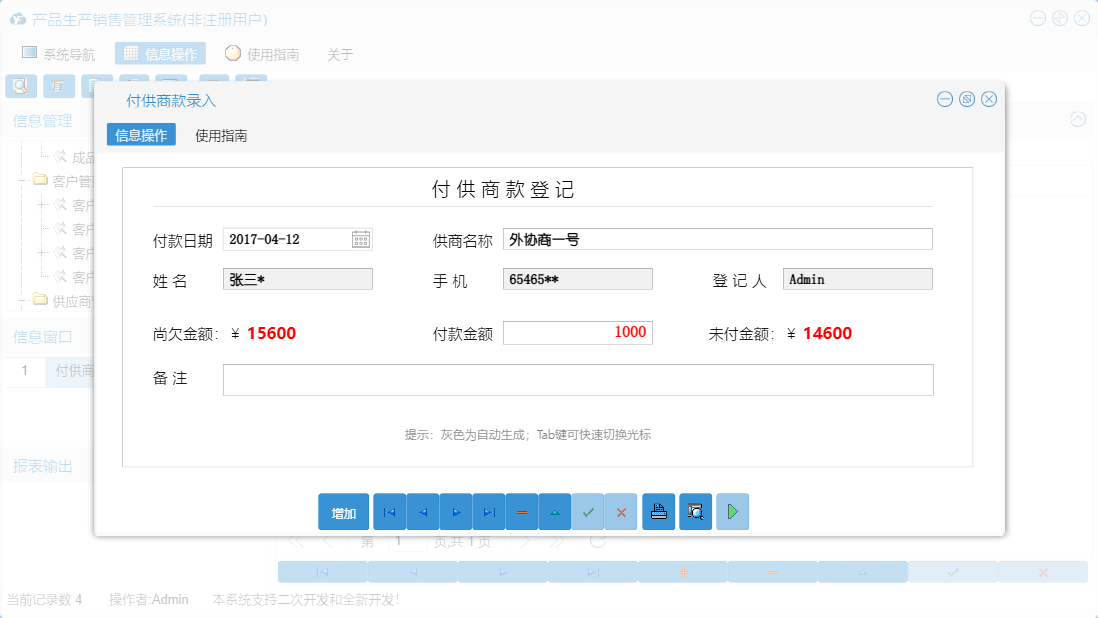
Task: Jump to the first record using navigation arrows
Action: click(x=389, y=511)
